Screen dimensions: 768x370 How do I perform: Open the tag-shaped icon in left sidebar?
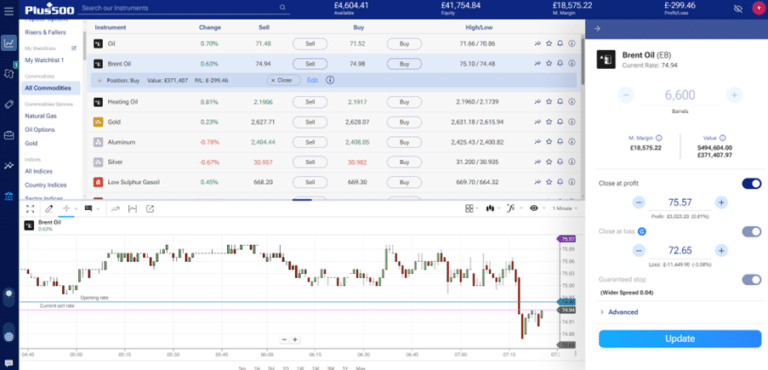pos(9,104)
